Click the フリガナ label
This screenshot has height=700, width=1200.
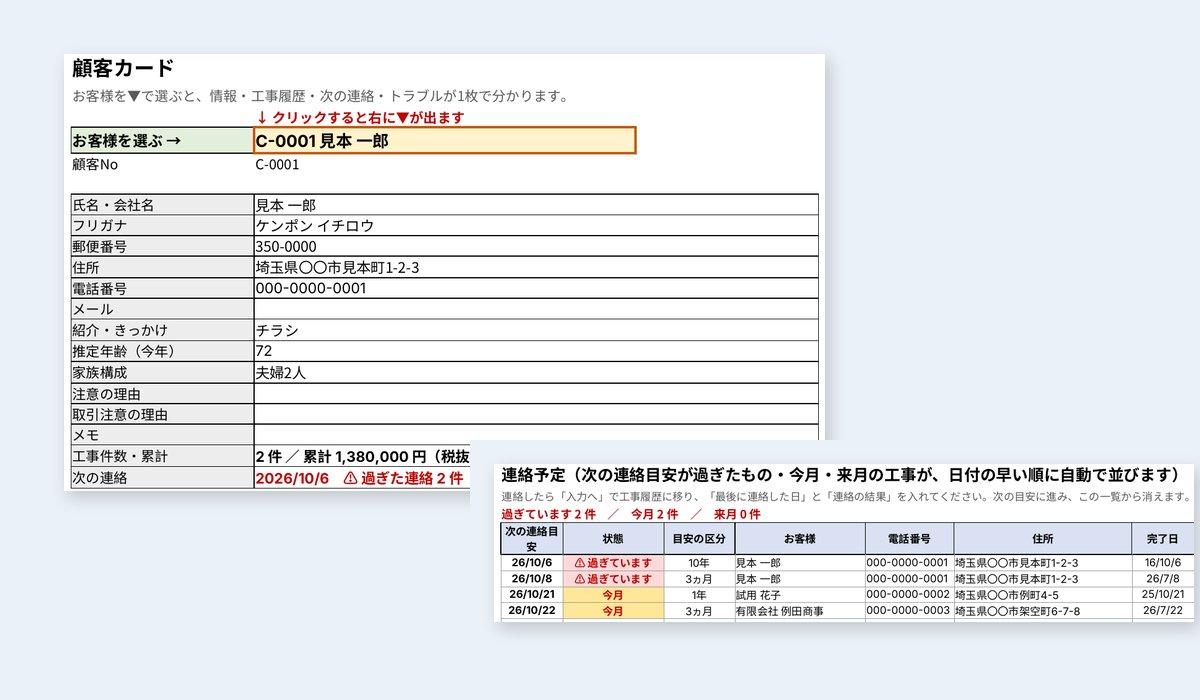[162, 226]
